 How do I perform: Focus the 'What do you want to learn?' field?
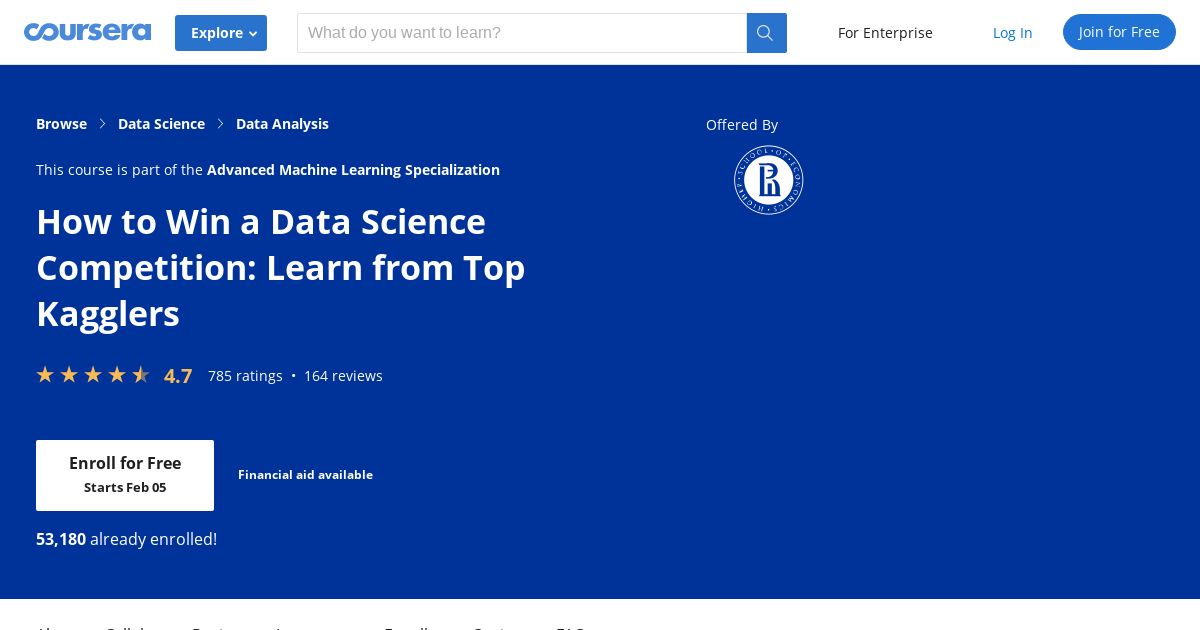[x=521, y=33]
